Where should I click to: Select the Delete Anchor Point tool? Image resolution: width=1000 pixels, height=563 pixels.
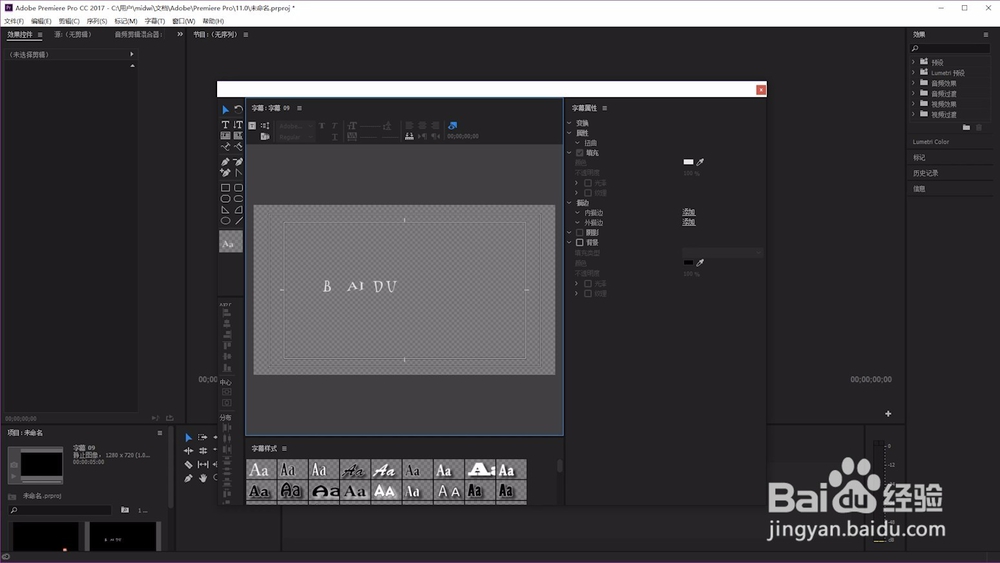[238, 162]
